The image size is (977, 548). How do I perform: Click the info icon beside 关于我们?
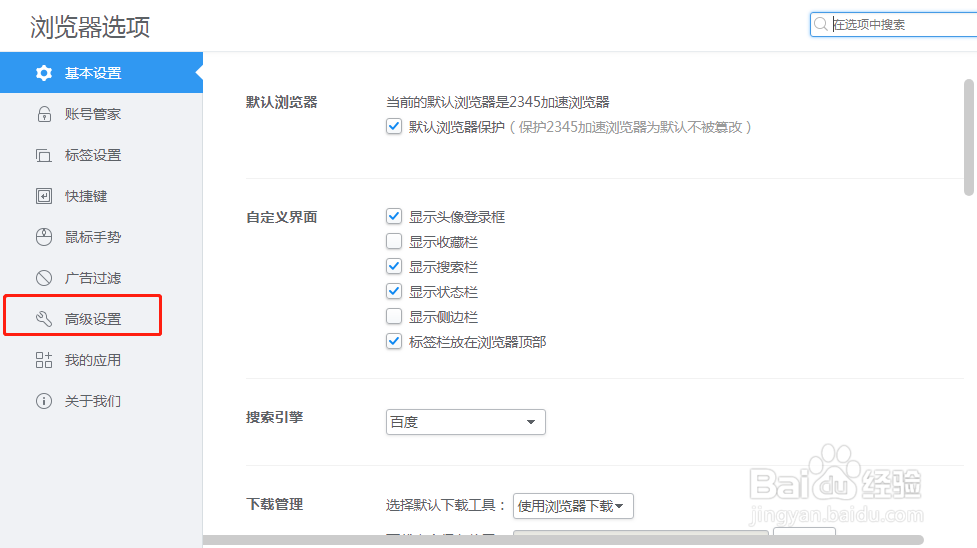[44, 401]
